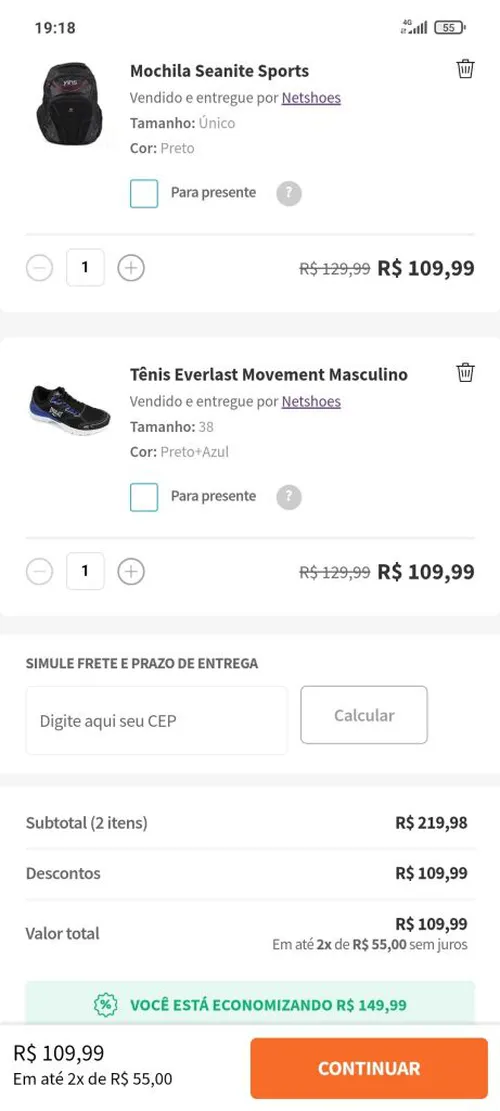This screenshot has height=1111, width=500.
Task: Select the Mochila quantity number box
Action: coord(86,268)
